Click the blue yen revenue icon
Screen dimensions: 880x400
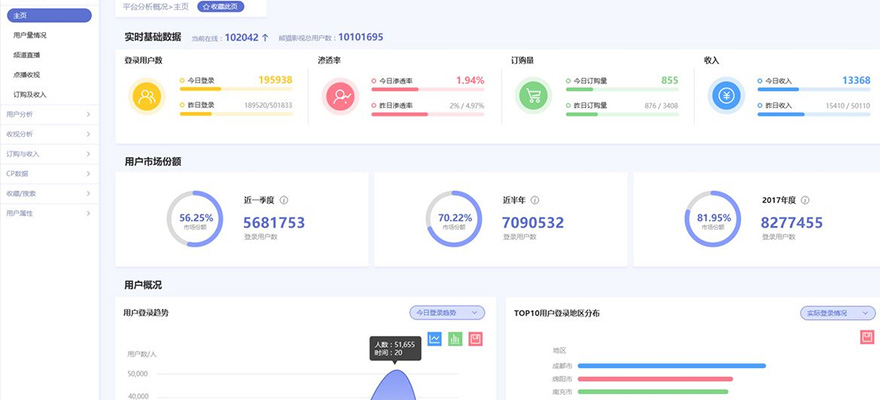pos(726,96)
